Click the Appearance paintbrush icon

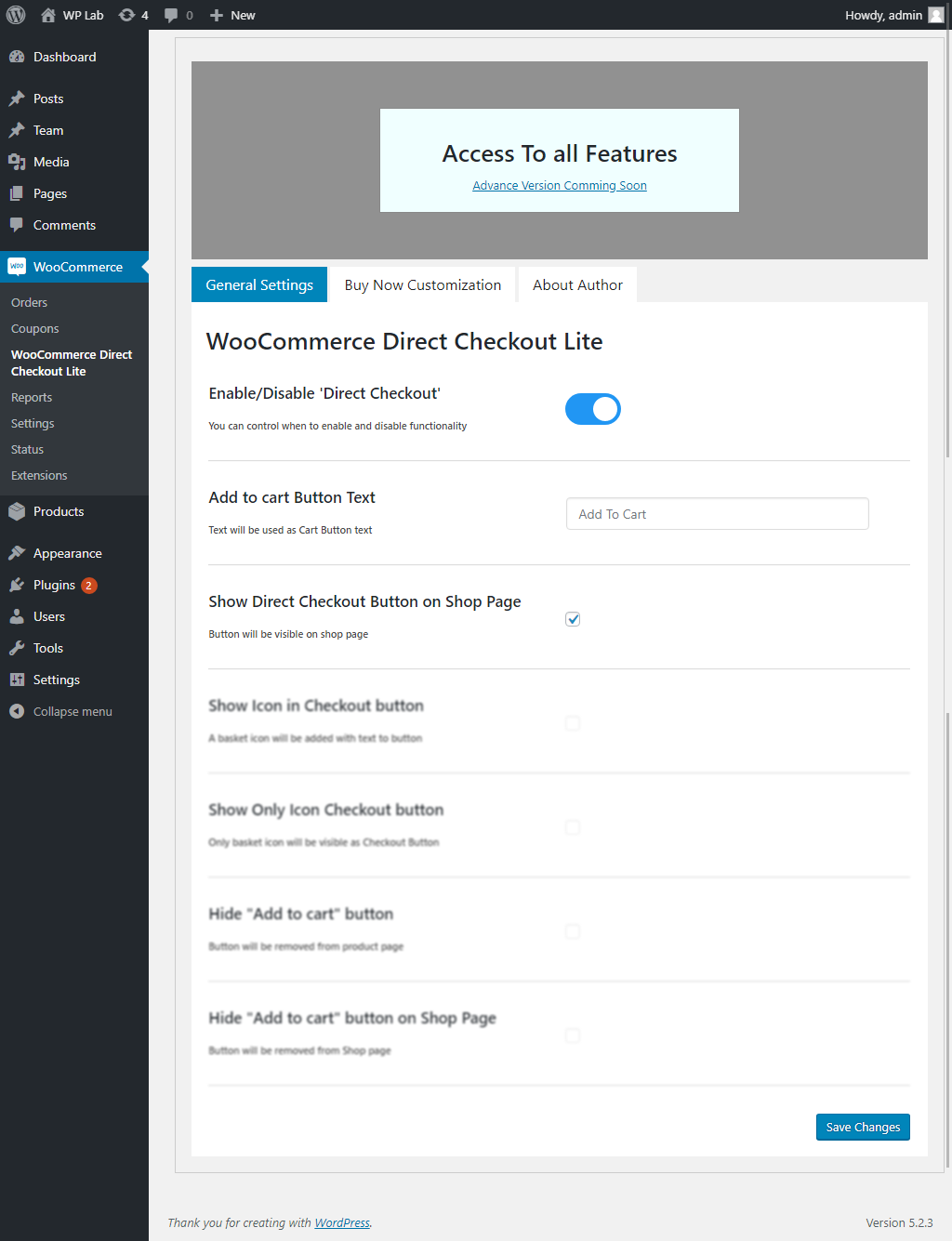click(x=17, y=553)
